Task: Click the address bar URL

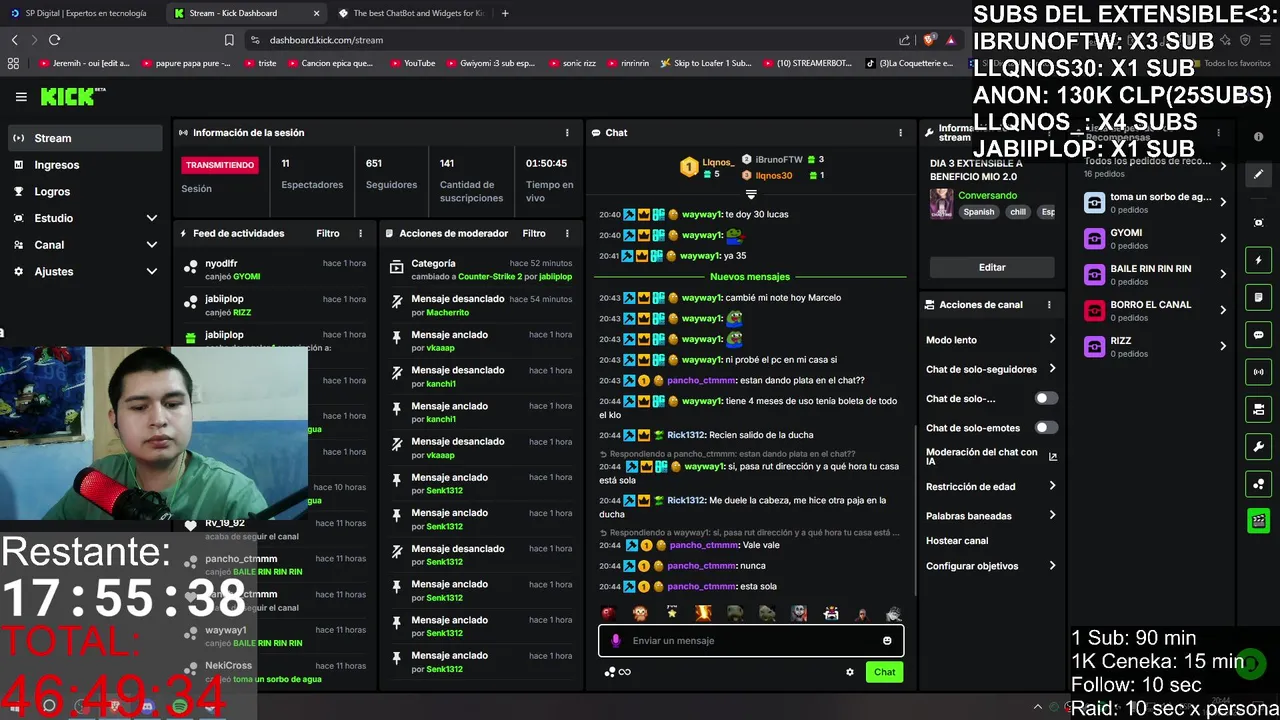Action: 326,40
